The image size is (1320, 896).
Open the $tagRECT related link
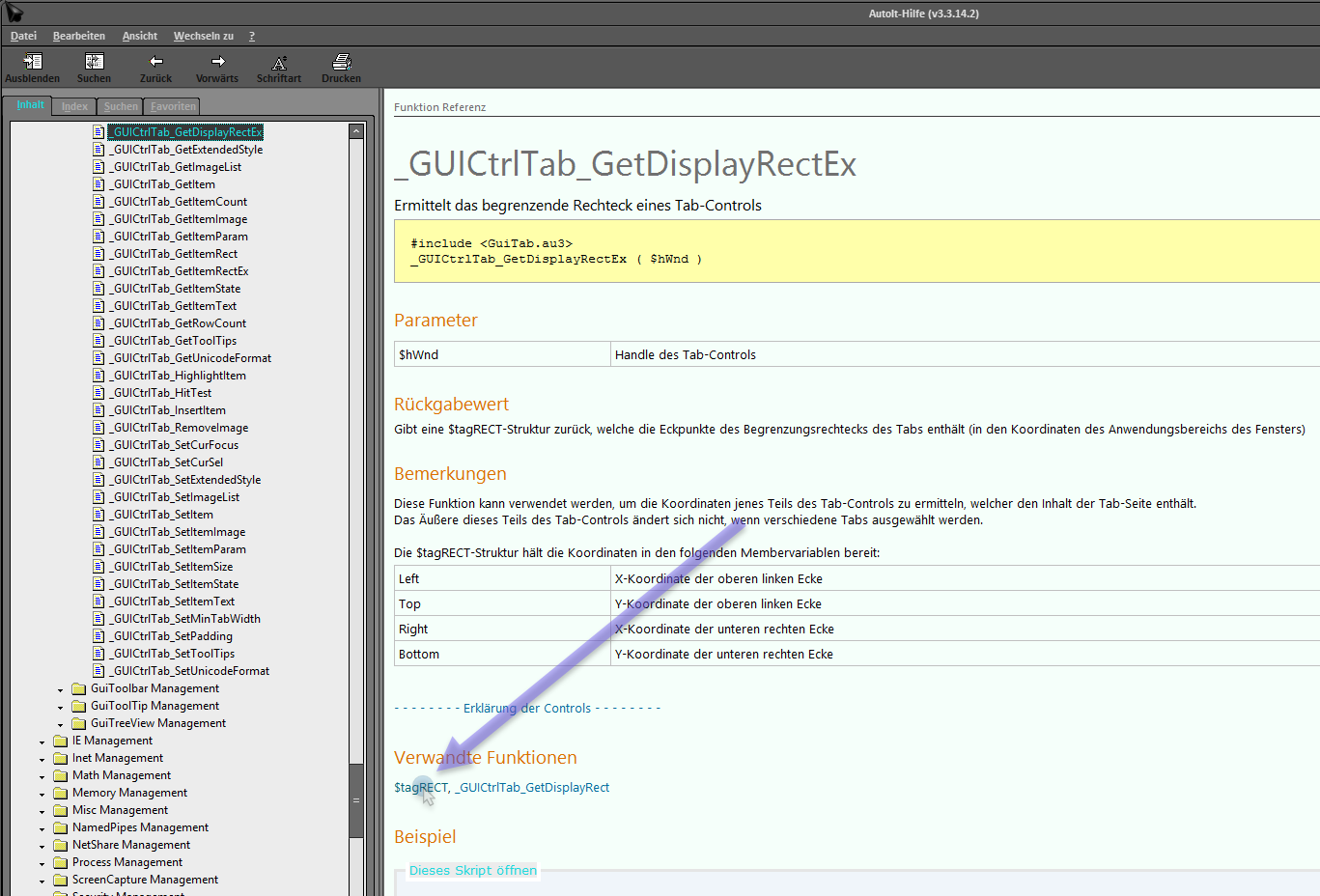pyautogui.click(x=420, y=788)
